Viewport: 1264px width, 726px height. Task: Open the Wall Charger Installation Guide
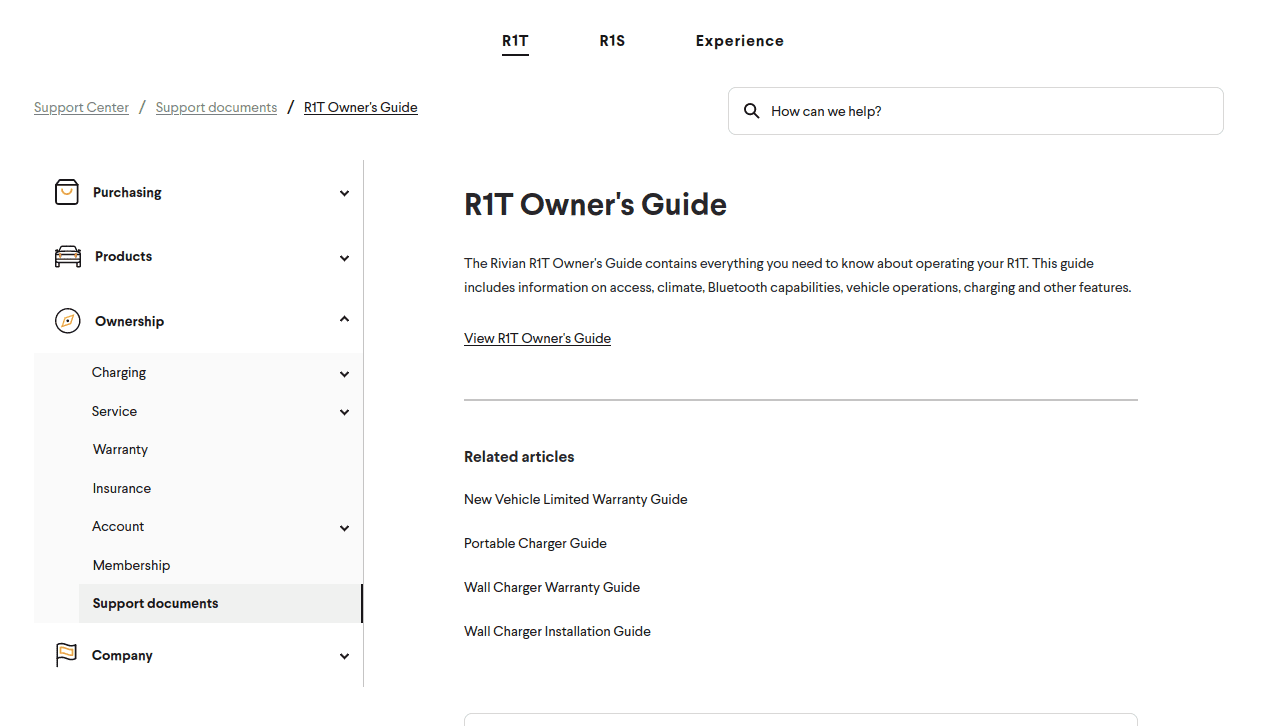[557, 631]
